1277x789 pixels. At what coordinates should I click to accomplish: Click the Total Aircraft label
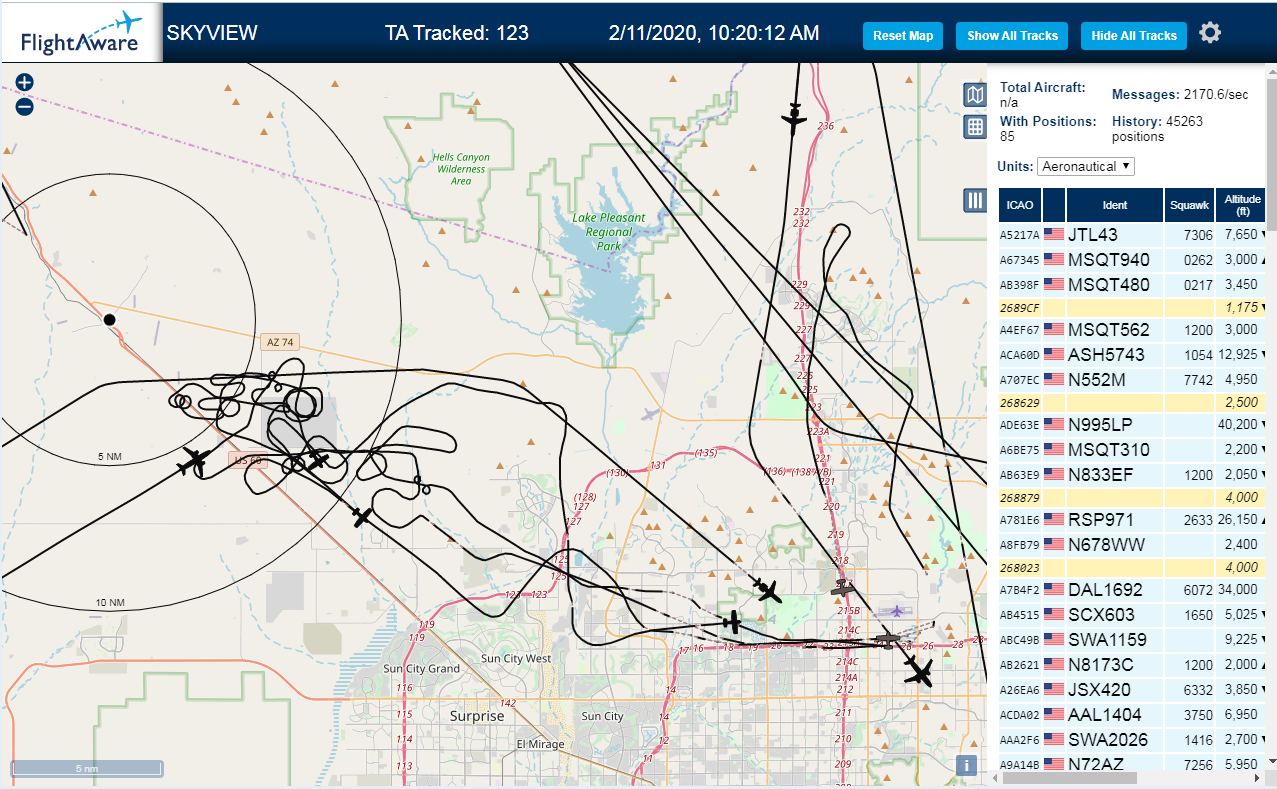1043,87
